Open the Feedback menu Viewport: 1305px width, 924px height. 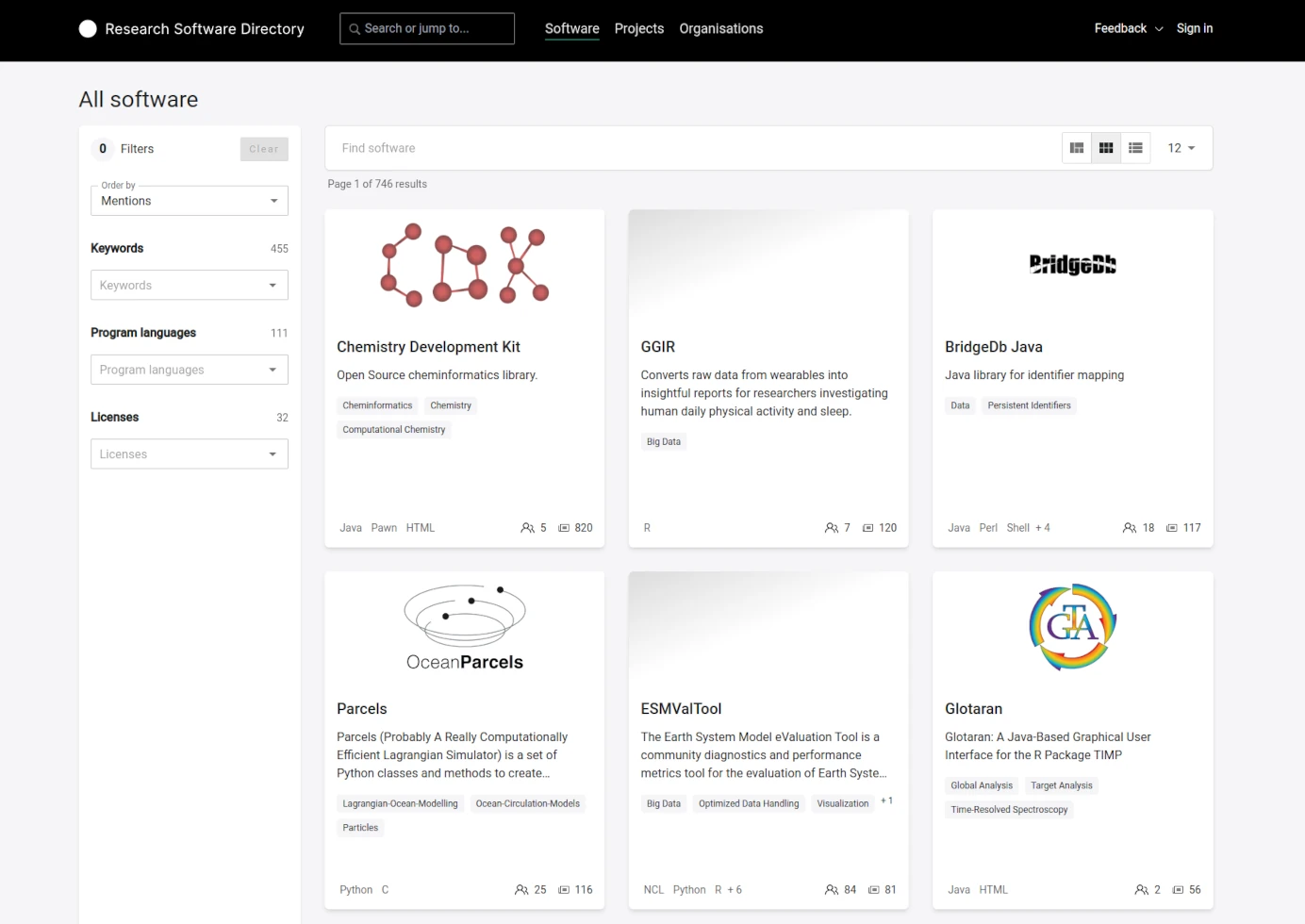1128,28
